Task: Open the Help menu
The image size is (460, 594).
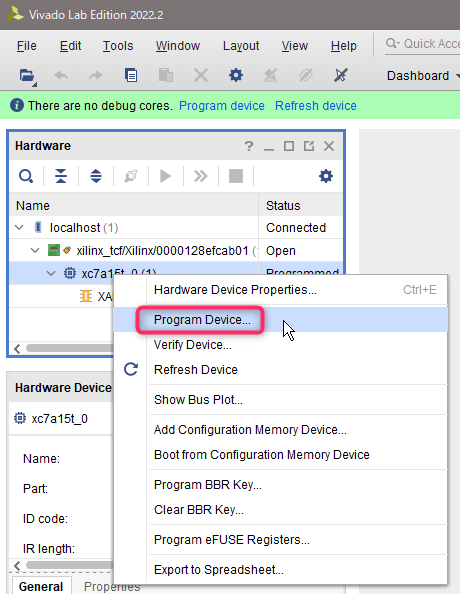Action: click(x=343, y=46)
